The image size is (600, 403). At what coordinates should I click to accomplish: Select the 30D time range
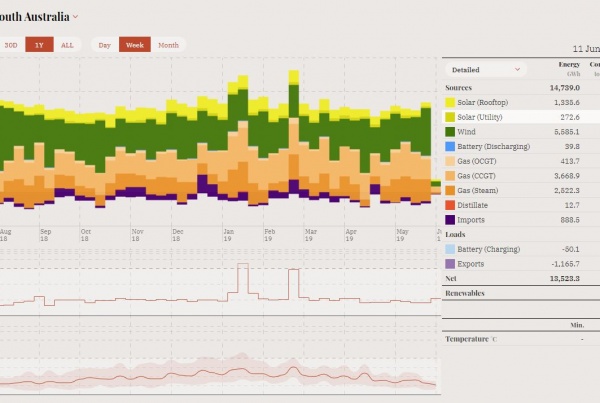tap(11, 45)
